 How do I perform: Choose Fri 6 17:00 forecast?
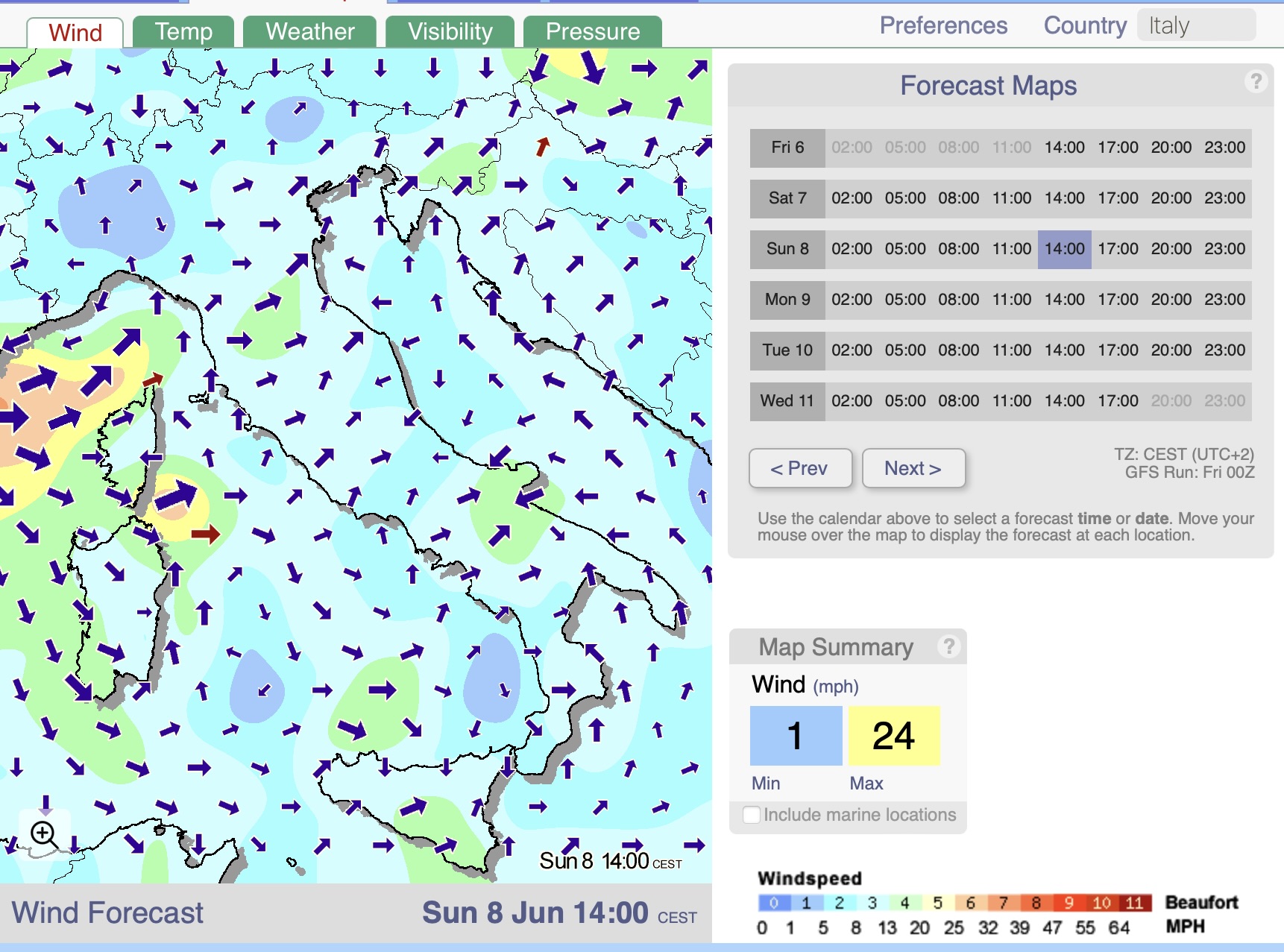1118,148
